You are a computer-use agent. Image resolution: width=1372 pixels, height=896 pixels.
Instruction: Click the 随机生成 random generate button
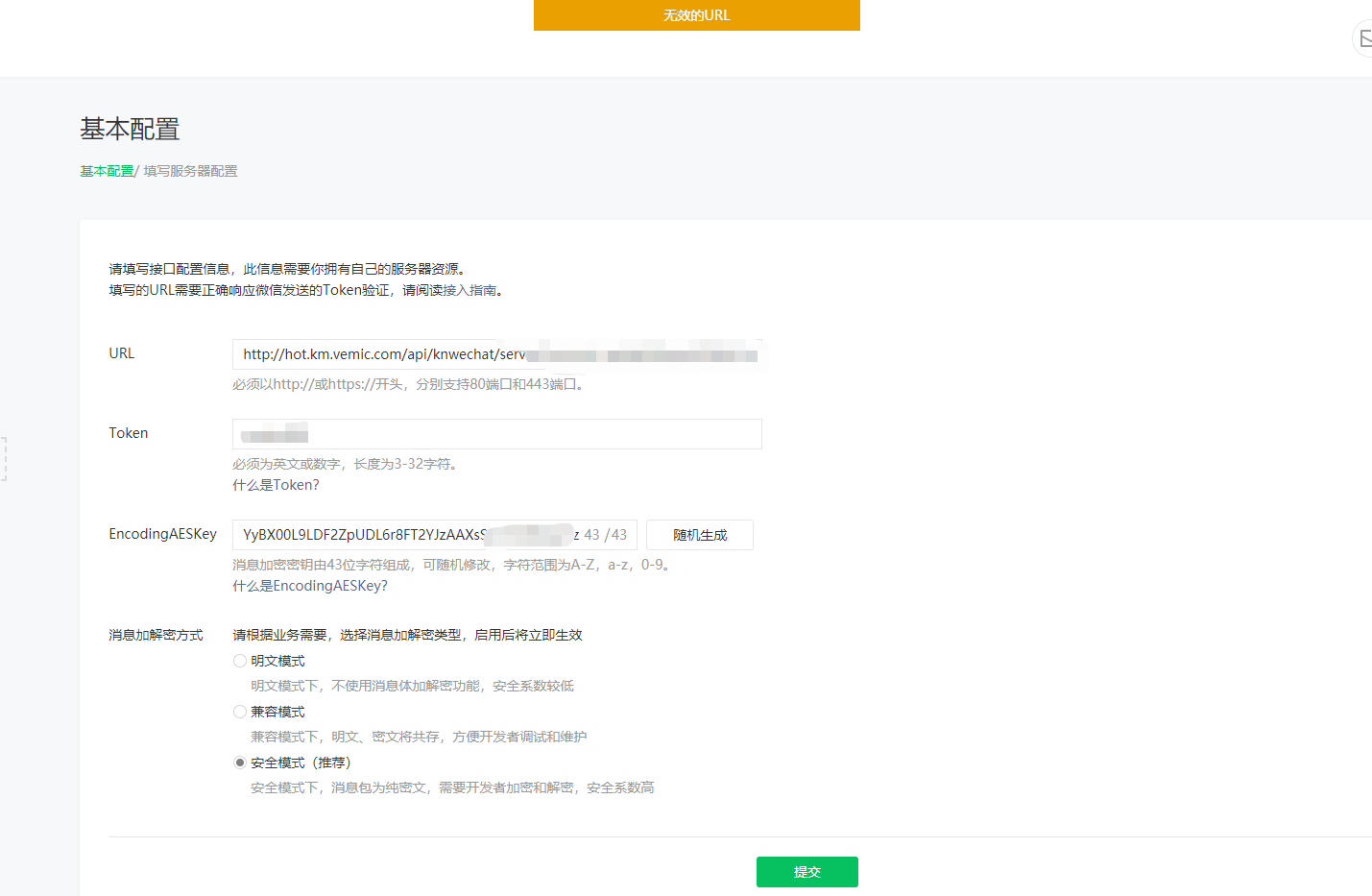coord(700,535)
